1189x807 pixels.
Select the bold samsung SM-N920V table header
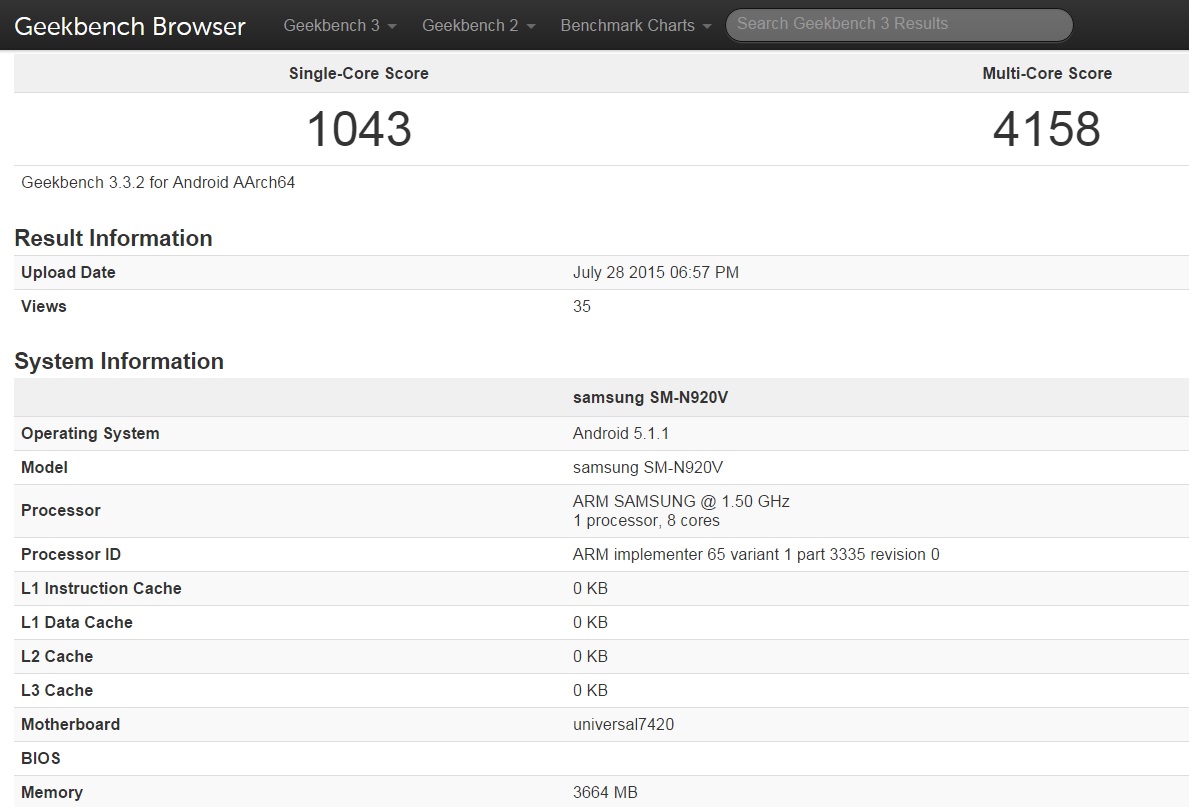(650, 397)
